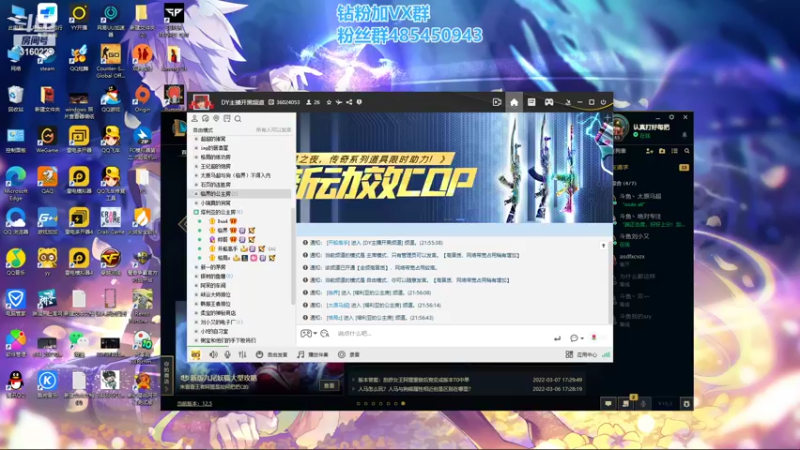
Task: Select user Dusk in the room member list
Action: (222, 221)
